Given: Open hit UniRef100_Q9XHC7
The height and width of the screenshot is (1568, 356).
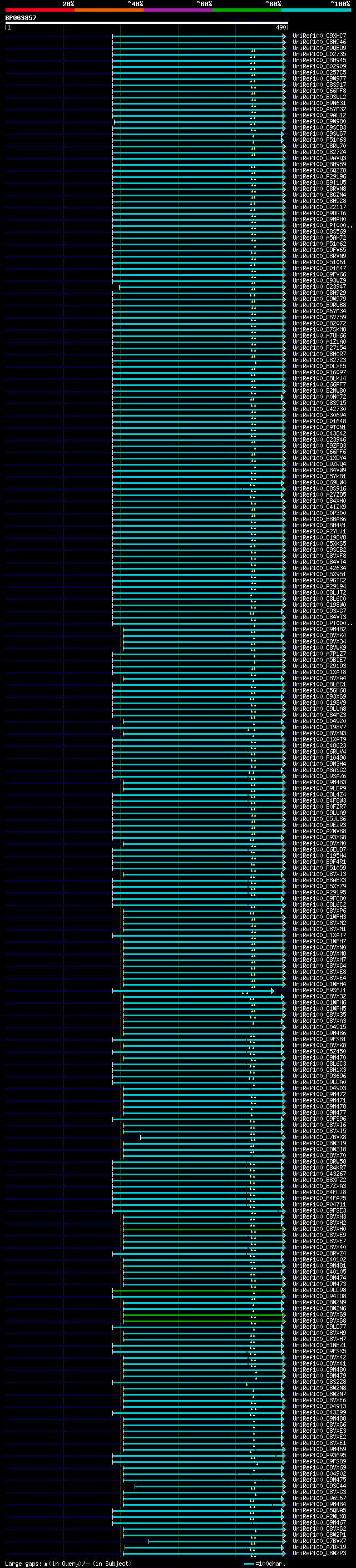Looking at the screenshot, I should pos(319,36).
